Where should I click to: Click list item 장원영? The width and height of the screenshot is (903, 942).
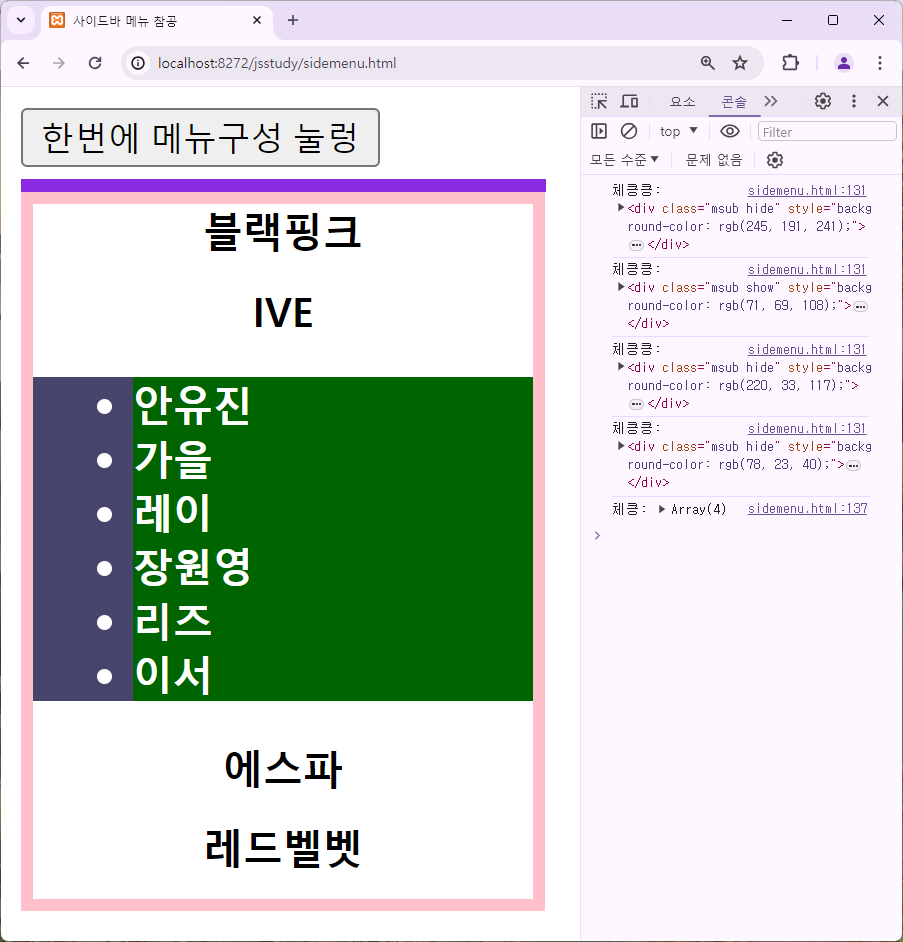192,567
